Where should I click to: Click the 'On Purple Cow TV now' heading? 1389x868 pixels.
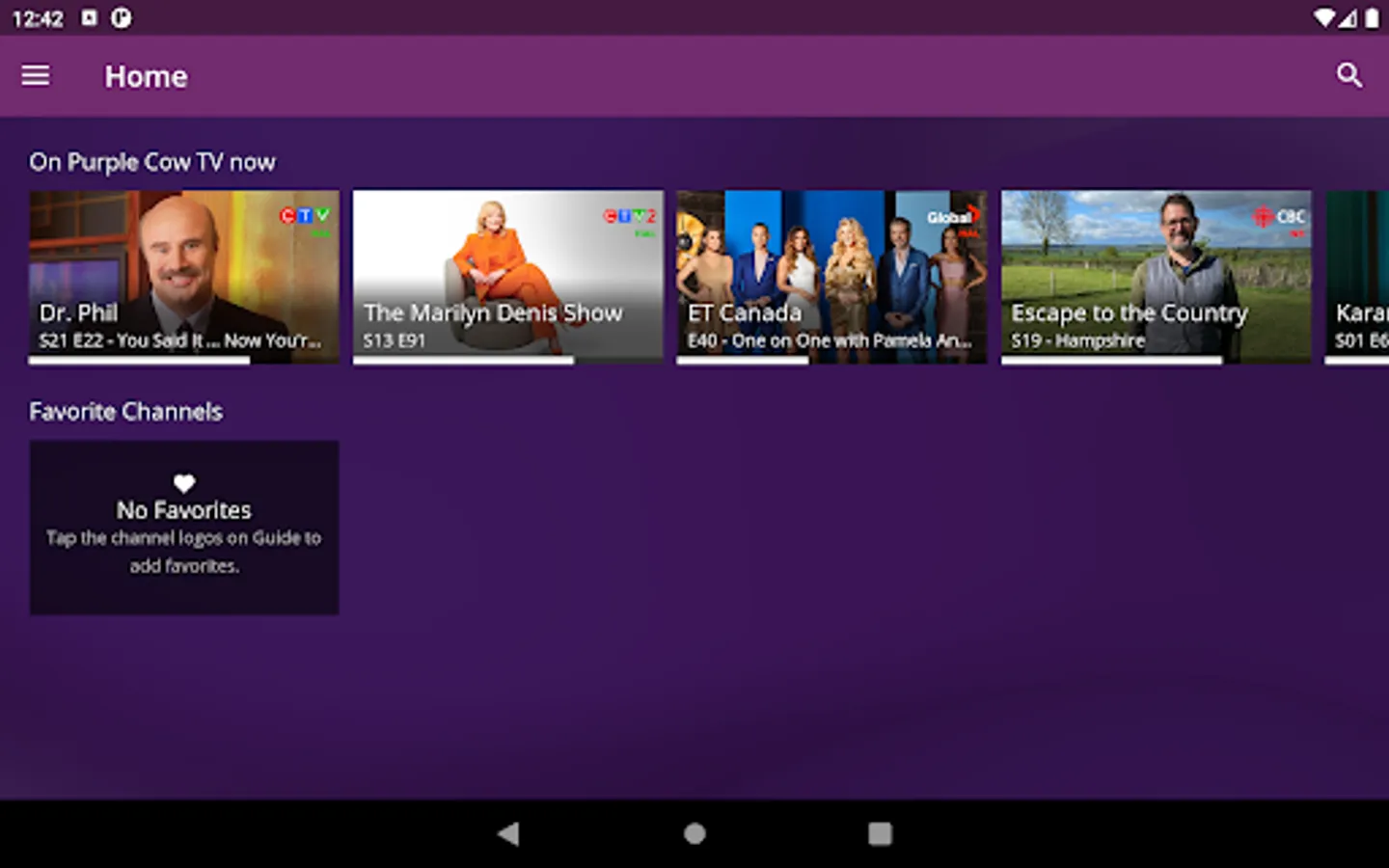point(152,162)
